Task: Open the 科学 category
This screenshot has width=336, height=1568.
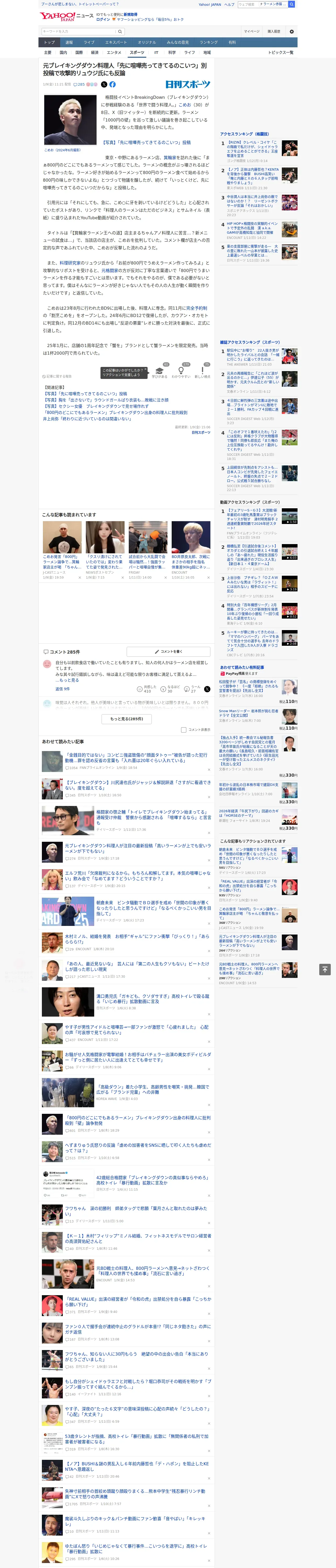Action: [172, 53]
